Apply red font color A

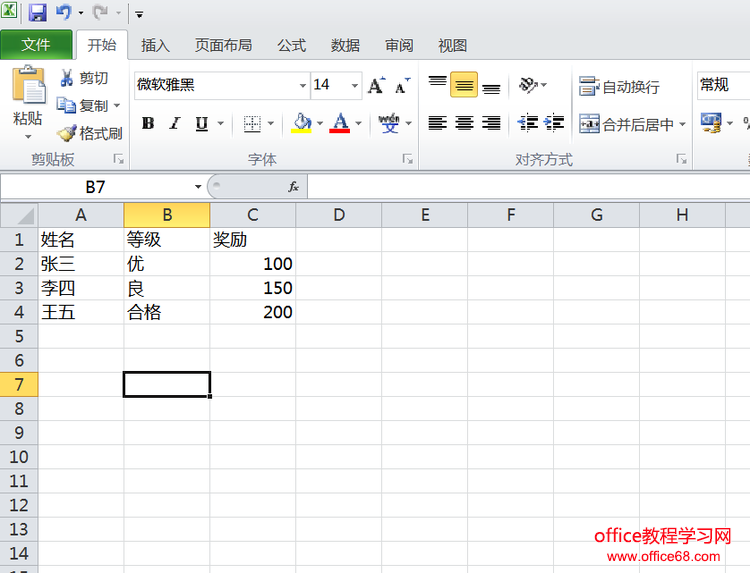[x=340, y=123]
